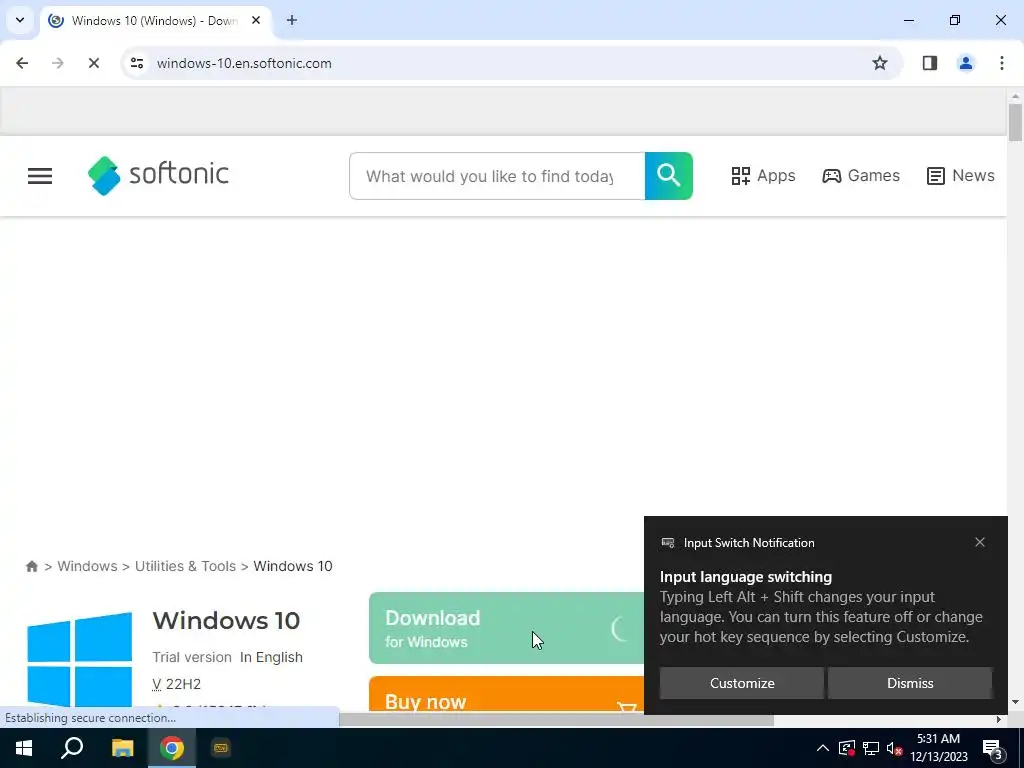The width and height of the screenshot is (1024, 768).
Task: Click the Input language switching heading
Action: tap(746, 577)
